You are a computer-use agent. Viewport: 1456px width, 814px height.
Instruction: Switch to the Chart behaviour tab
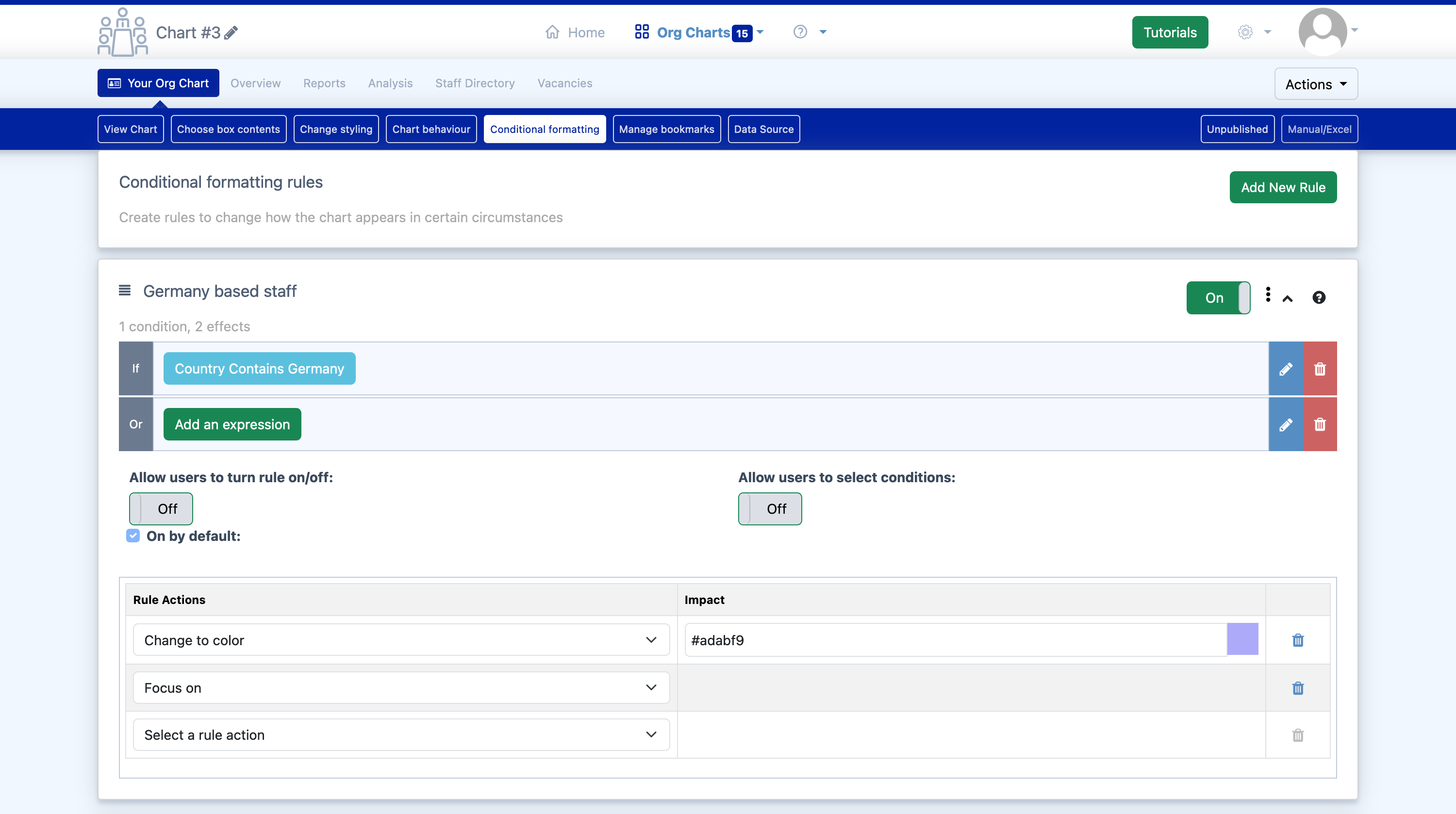click(x=430, y=129)
